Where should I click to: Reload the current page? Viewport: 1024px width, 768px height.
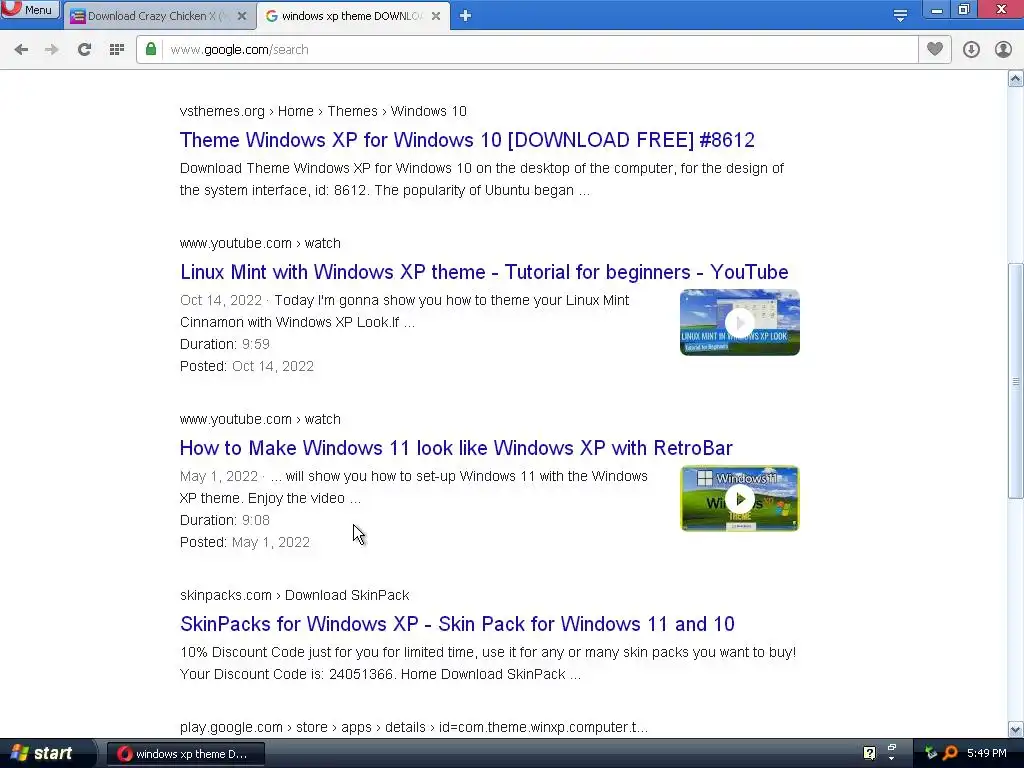point(84,50)
